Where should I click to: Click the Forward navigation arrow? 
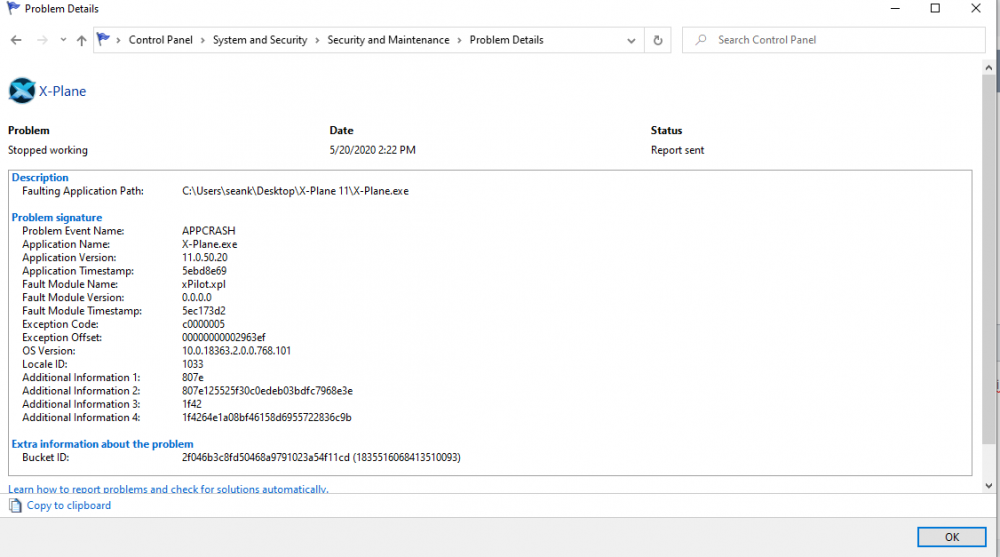[x=42, y=40]
